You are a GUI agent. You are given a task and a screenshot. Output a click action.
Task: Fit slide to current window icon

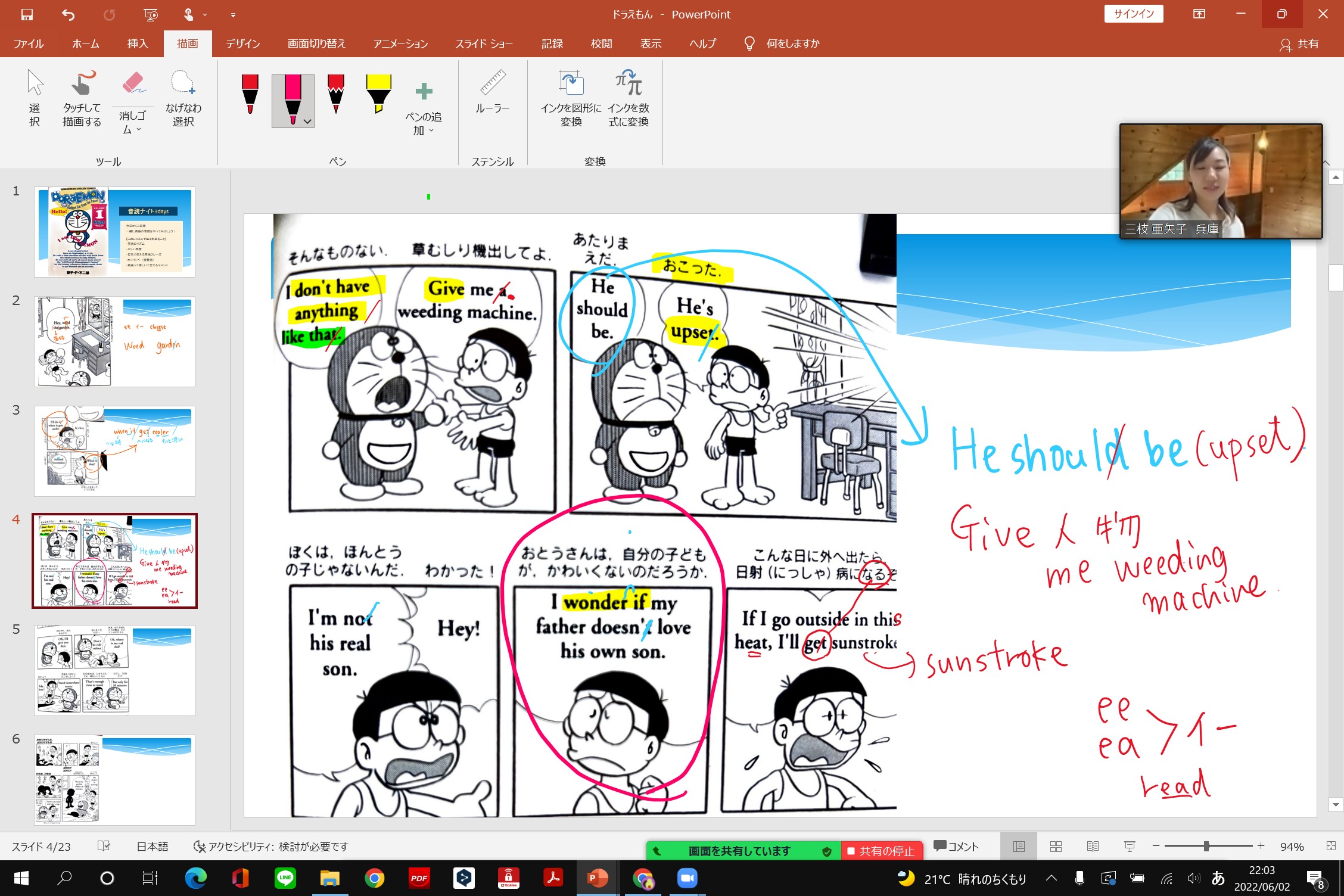1331,847
